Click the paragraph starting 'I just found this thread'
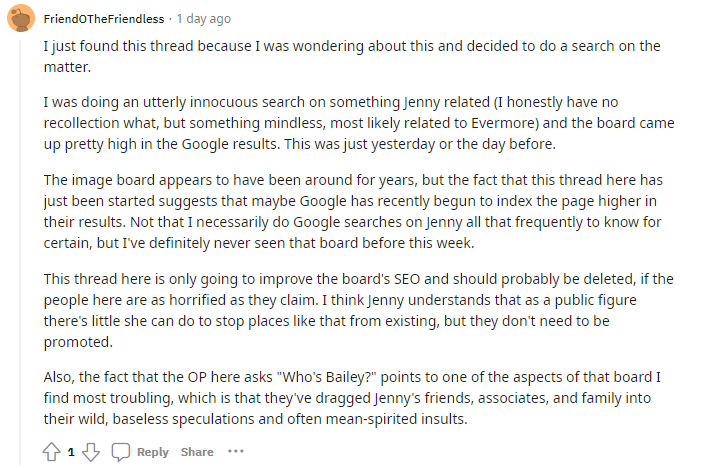703x468 pixels. tap(350, 56)
